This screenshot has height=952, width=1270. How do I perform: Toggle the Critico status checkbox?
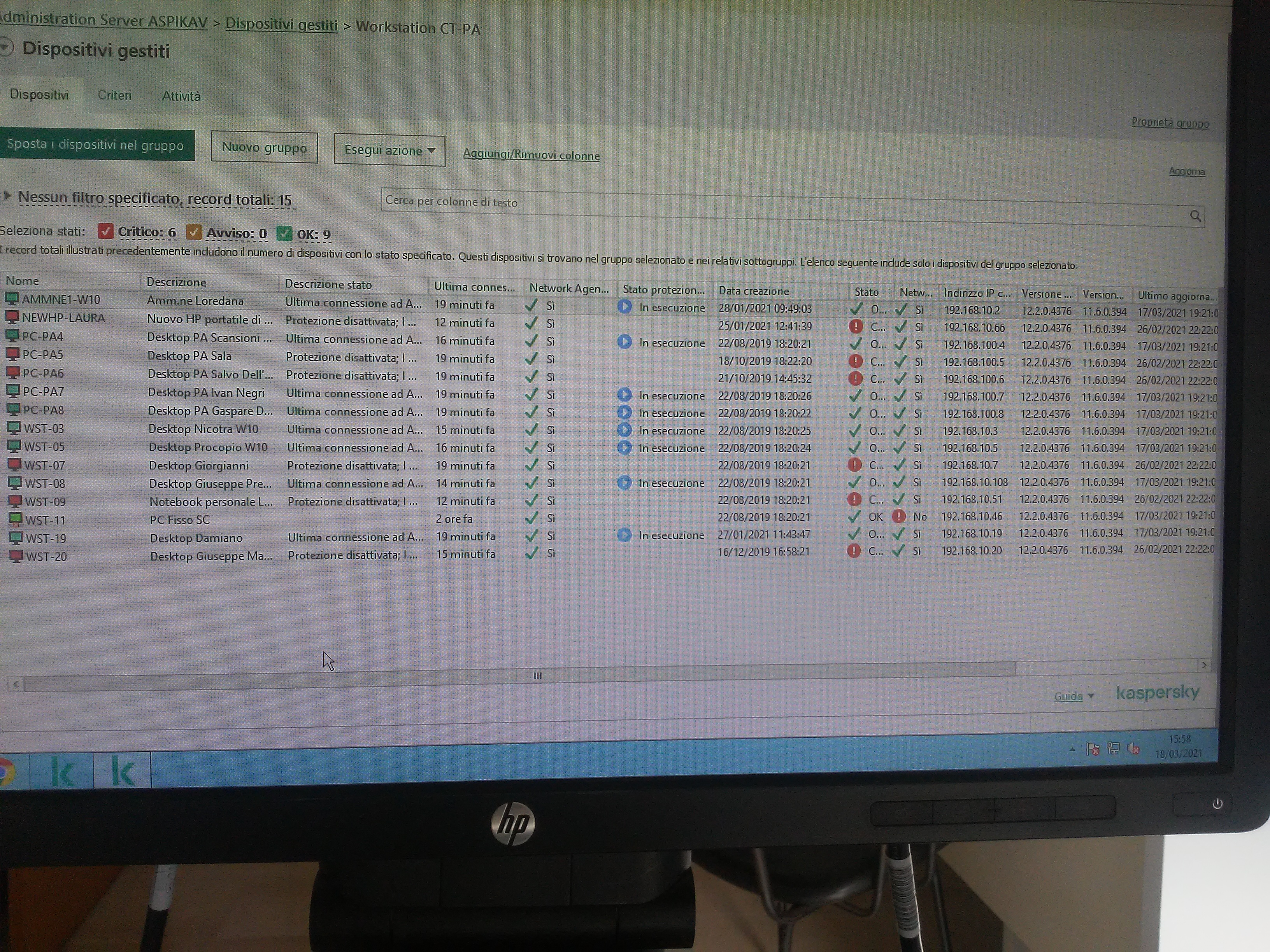[x=105, y=231]
